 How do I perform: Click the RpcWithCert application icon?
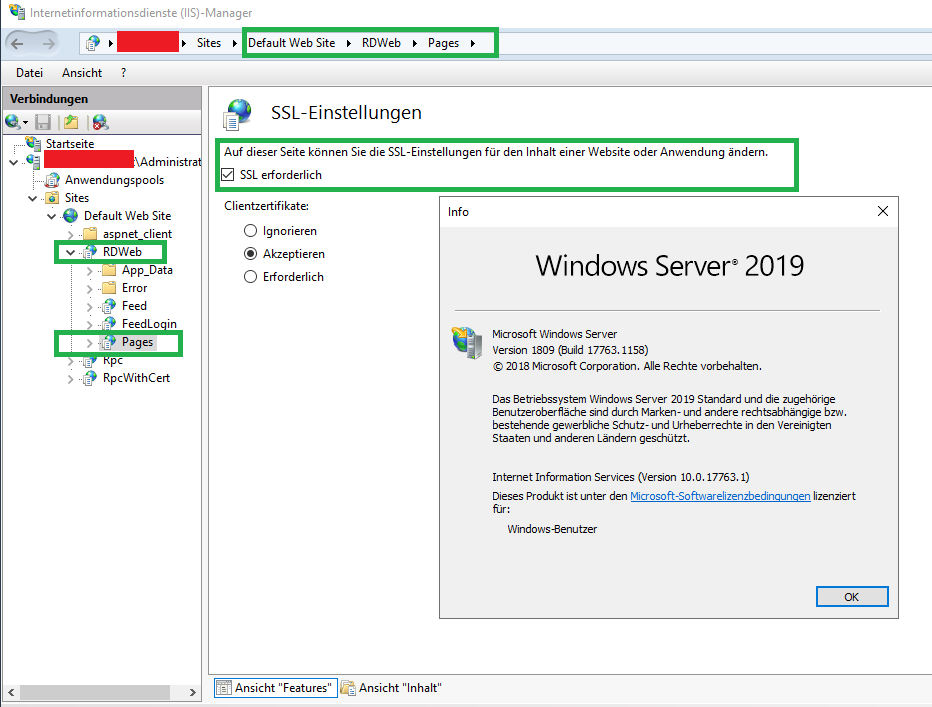(x=90, y=378)
